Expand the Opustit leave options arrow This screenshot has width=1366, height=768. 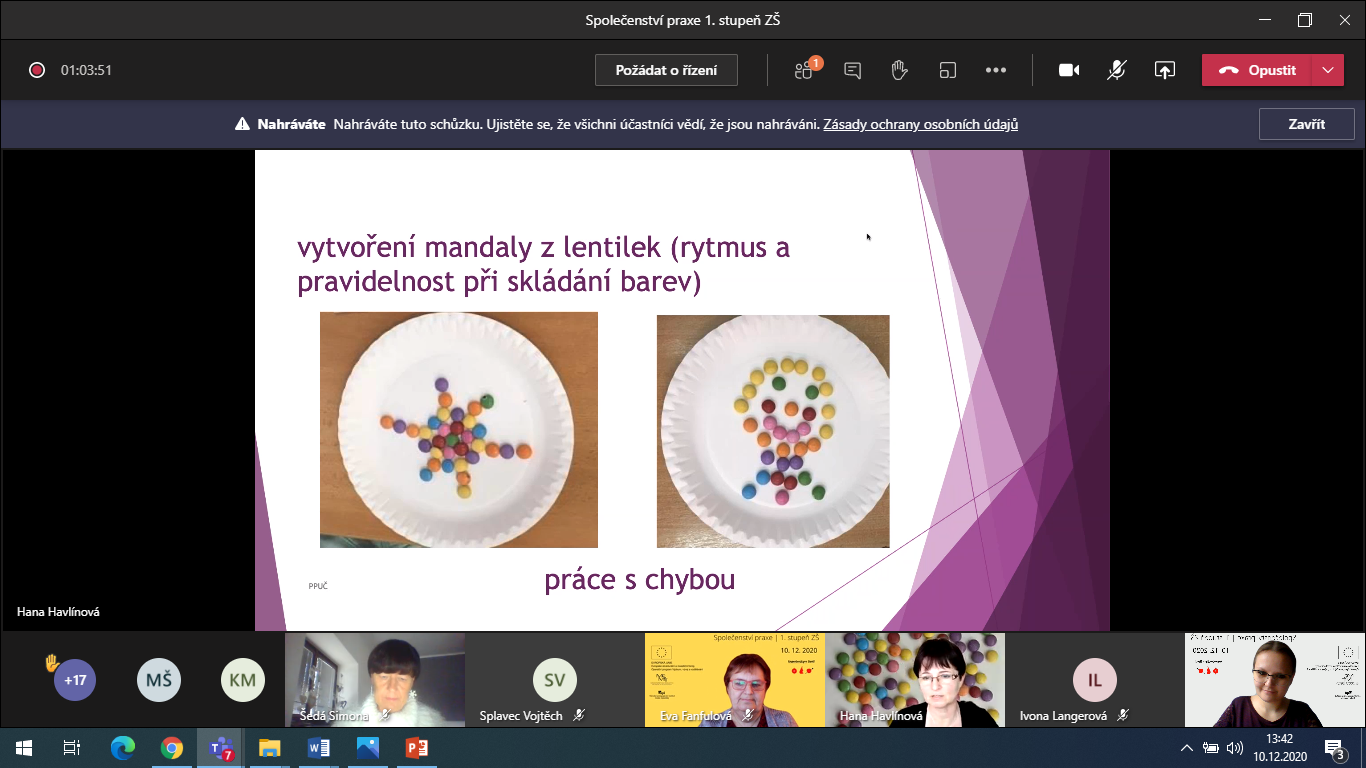click(x=1327, y=70)
